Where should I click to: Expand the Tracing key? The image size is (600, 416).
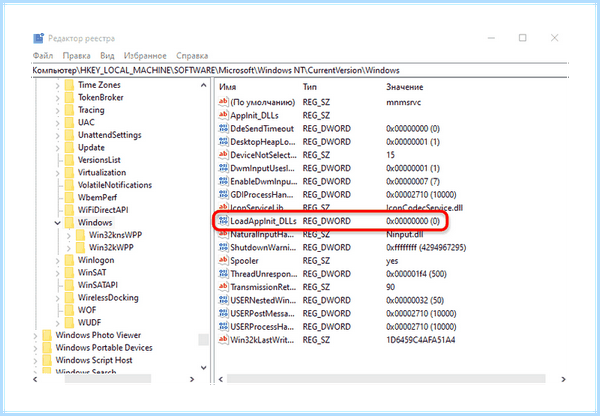(57, 111)
